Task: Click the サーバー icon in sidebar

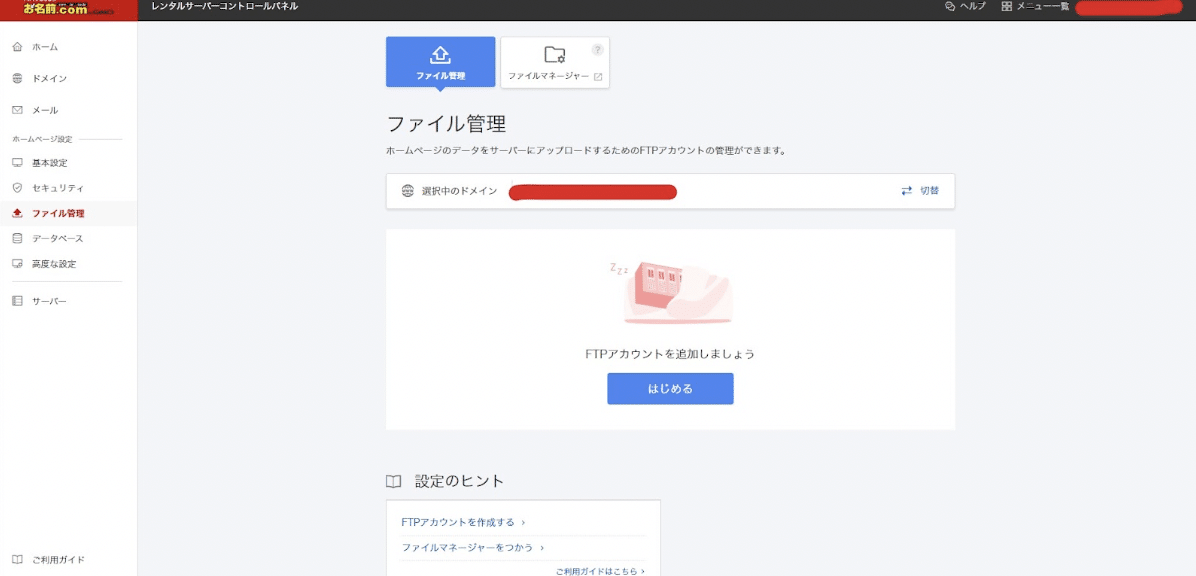Action: 17,301
